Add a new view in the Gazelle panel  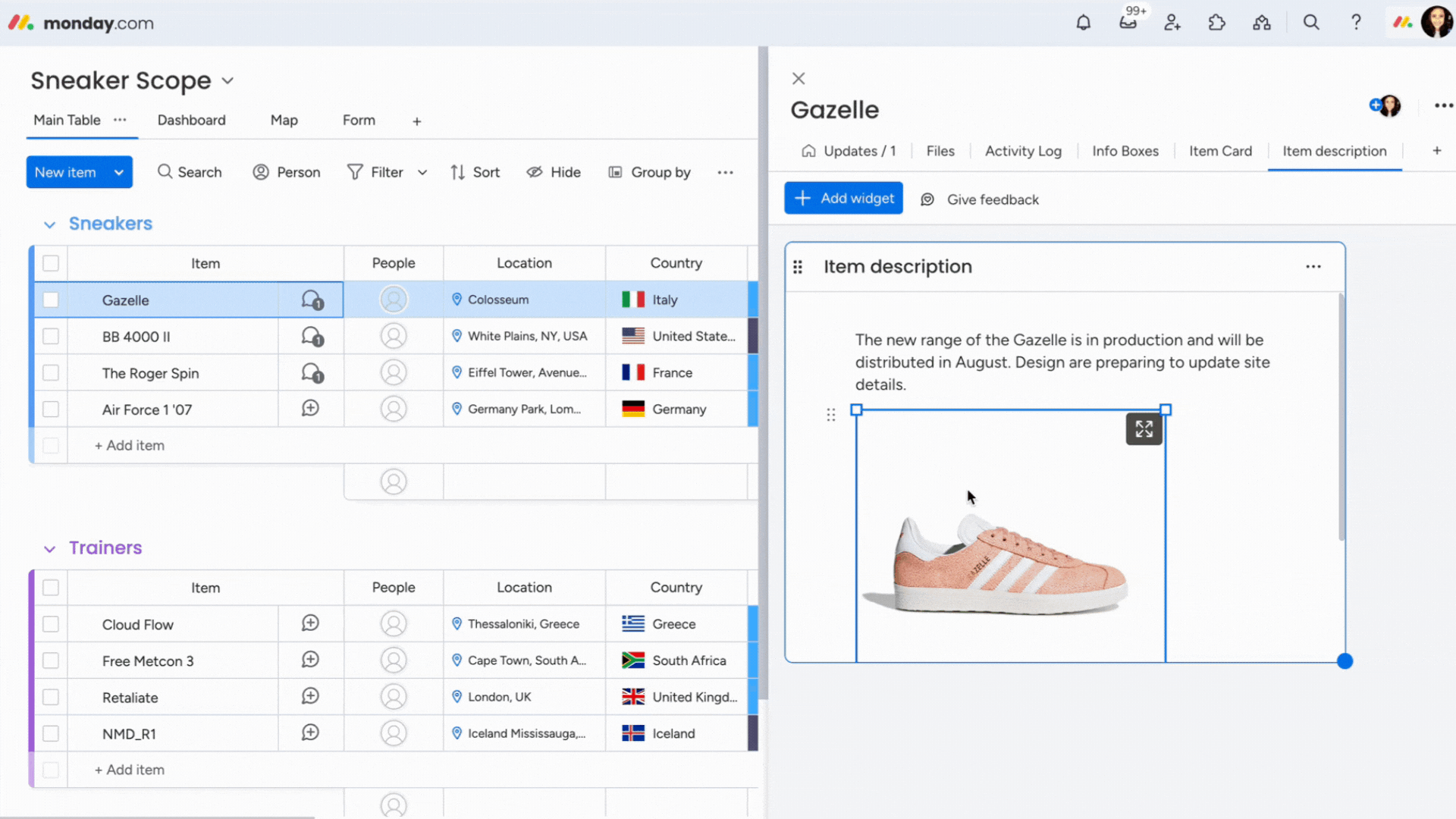coord(1436,151)
